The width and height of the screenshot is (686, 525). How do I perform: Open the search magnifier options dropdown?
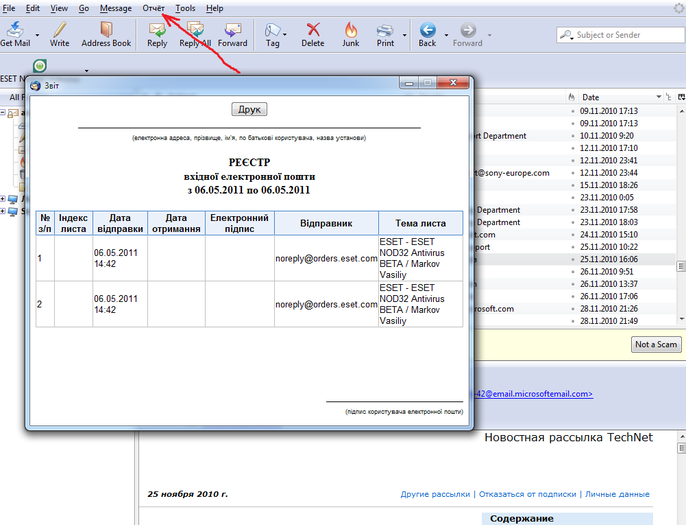pos(566,35)
